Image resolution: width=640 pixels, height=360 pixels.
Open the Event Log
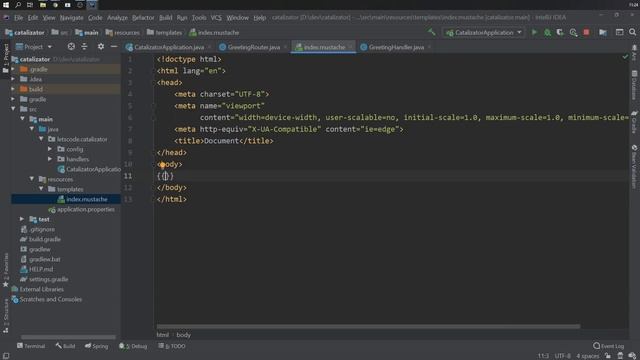609,346
